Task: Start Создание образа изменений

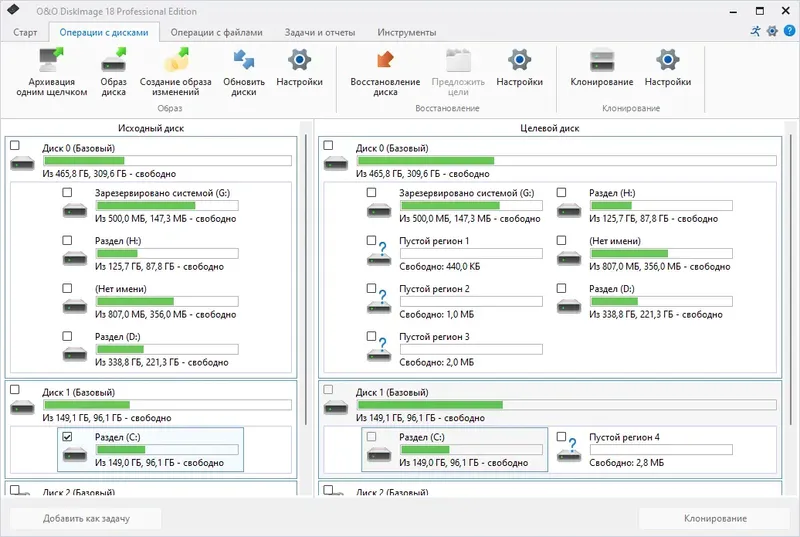Action: (x=176, y=72)
